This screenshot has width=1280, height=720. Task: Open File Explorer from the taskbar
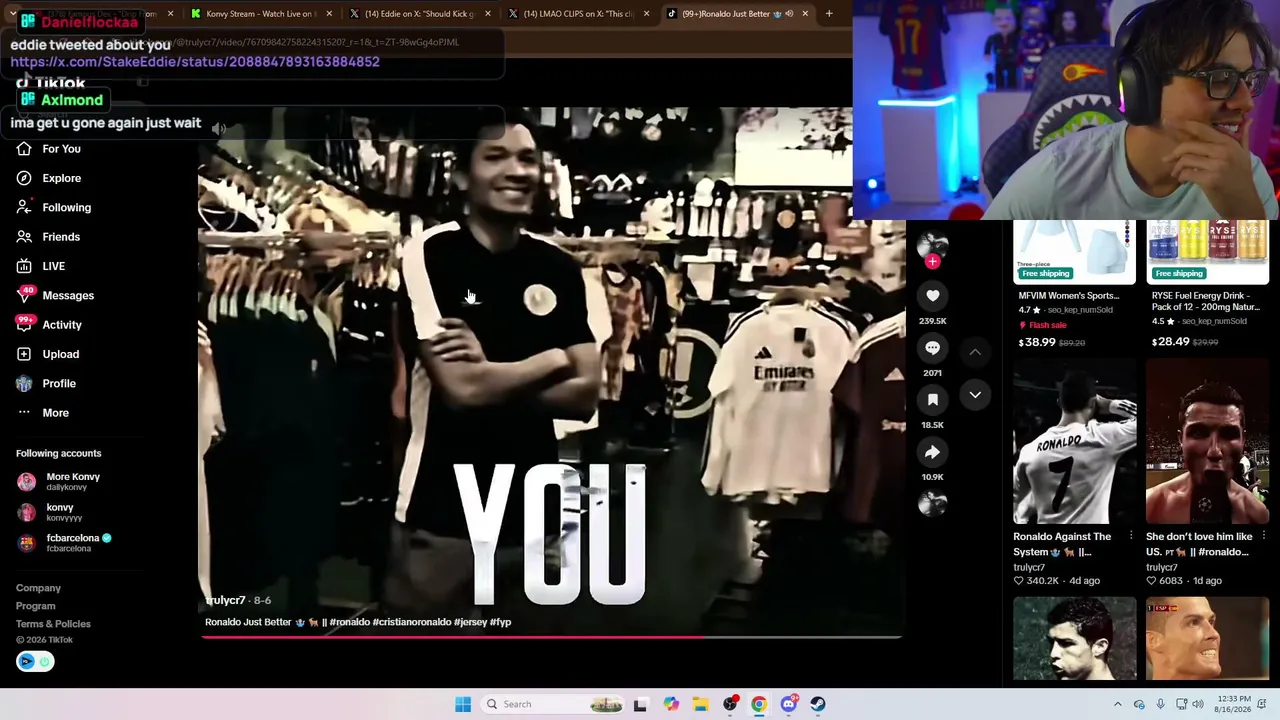pyautogui.click(x=700, y=704)
